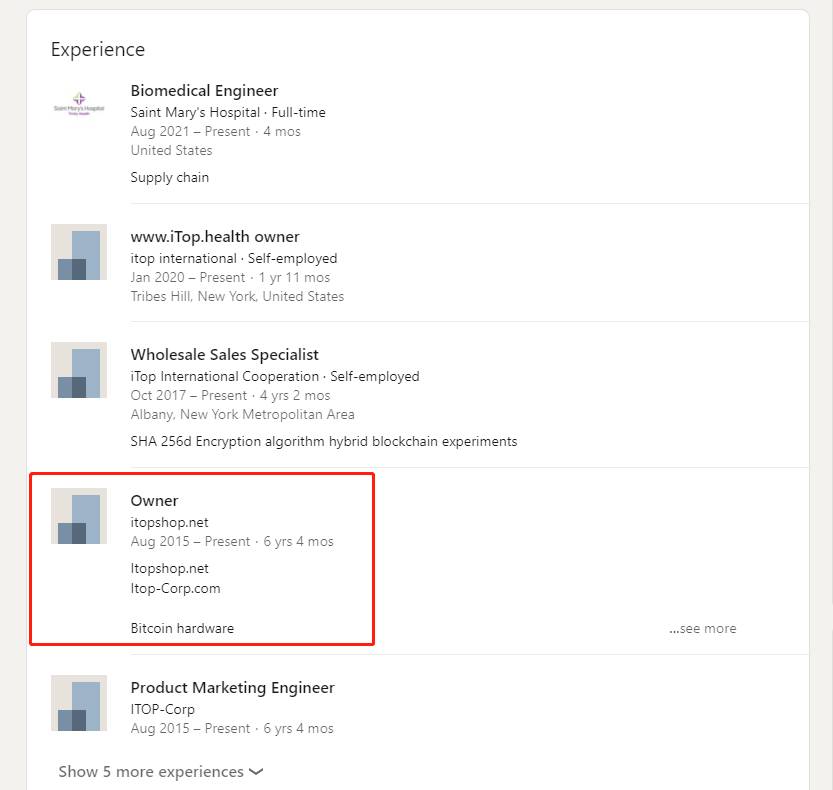Screen dimensions: 833x790
Task: Click the Itop-Corp.com text in Owner description
Action: click(x=175, y=588)
